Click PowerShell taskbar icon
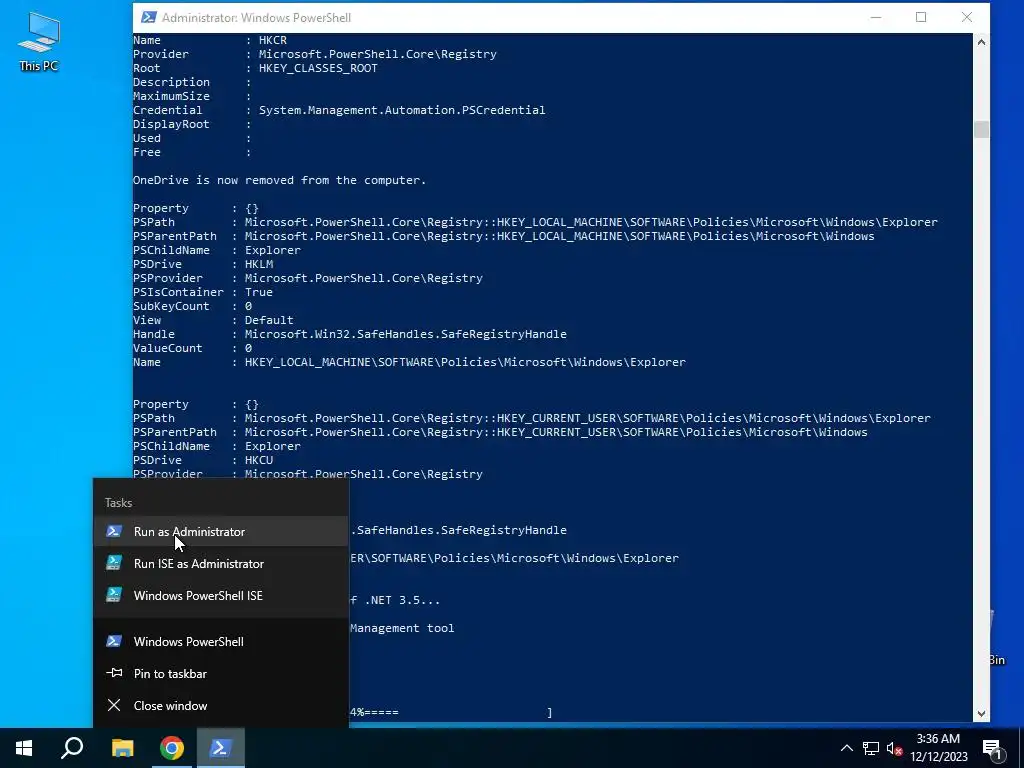This screenshot has height=768, width=1024. tap(221, 748)
